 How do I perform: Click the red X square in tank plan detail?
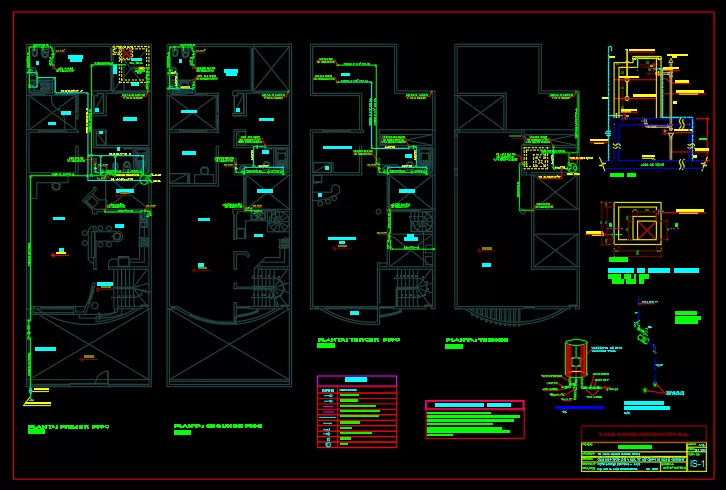click(645, 230)
